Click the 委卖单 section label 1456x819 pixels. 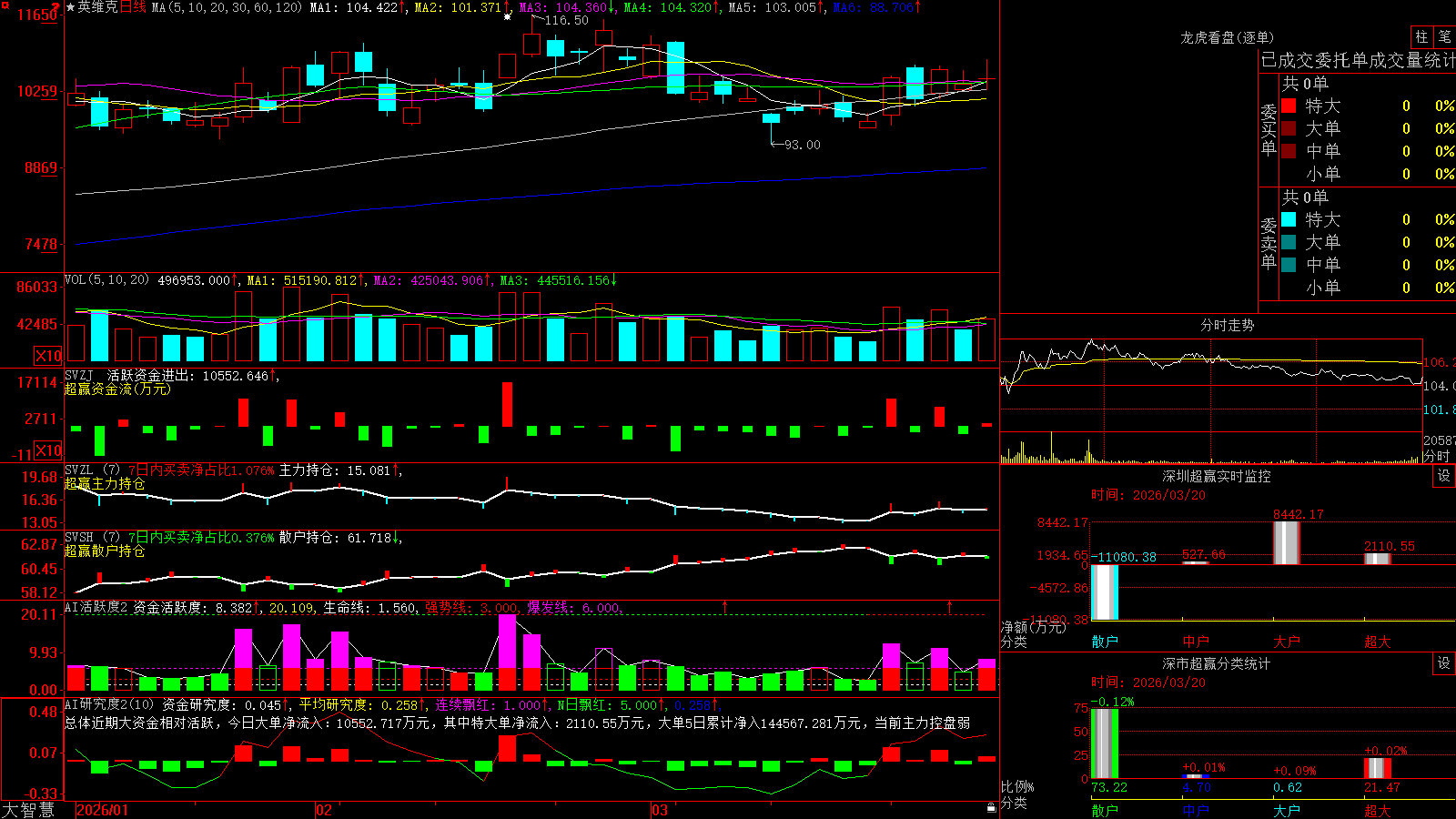[x=1269, y=242]
